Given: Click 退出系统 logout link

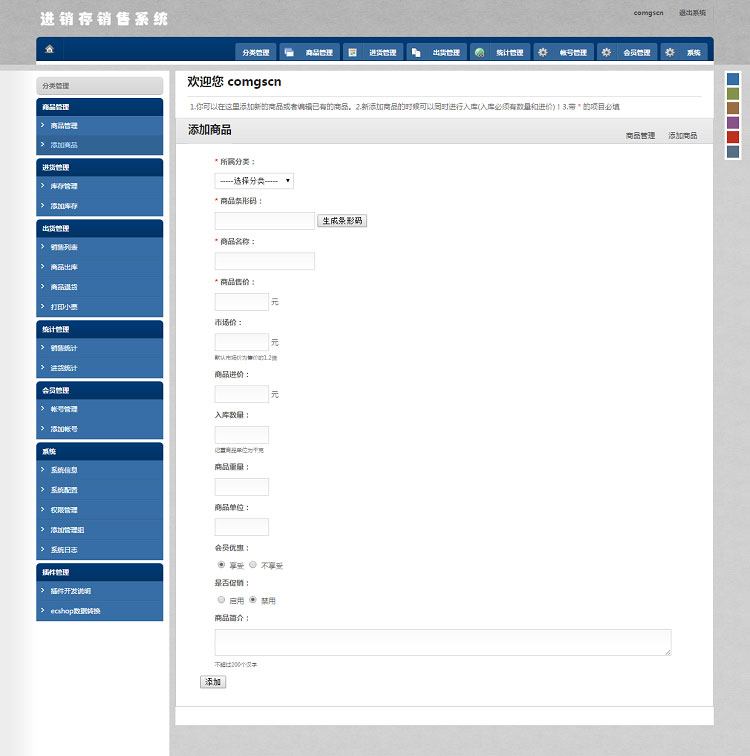Looking at the screenshot, I should coord(692,13).
